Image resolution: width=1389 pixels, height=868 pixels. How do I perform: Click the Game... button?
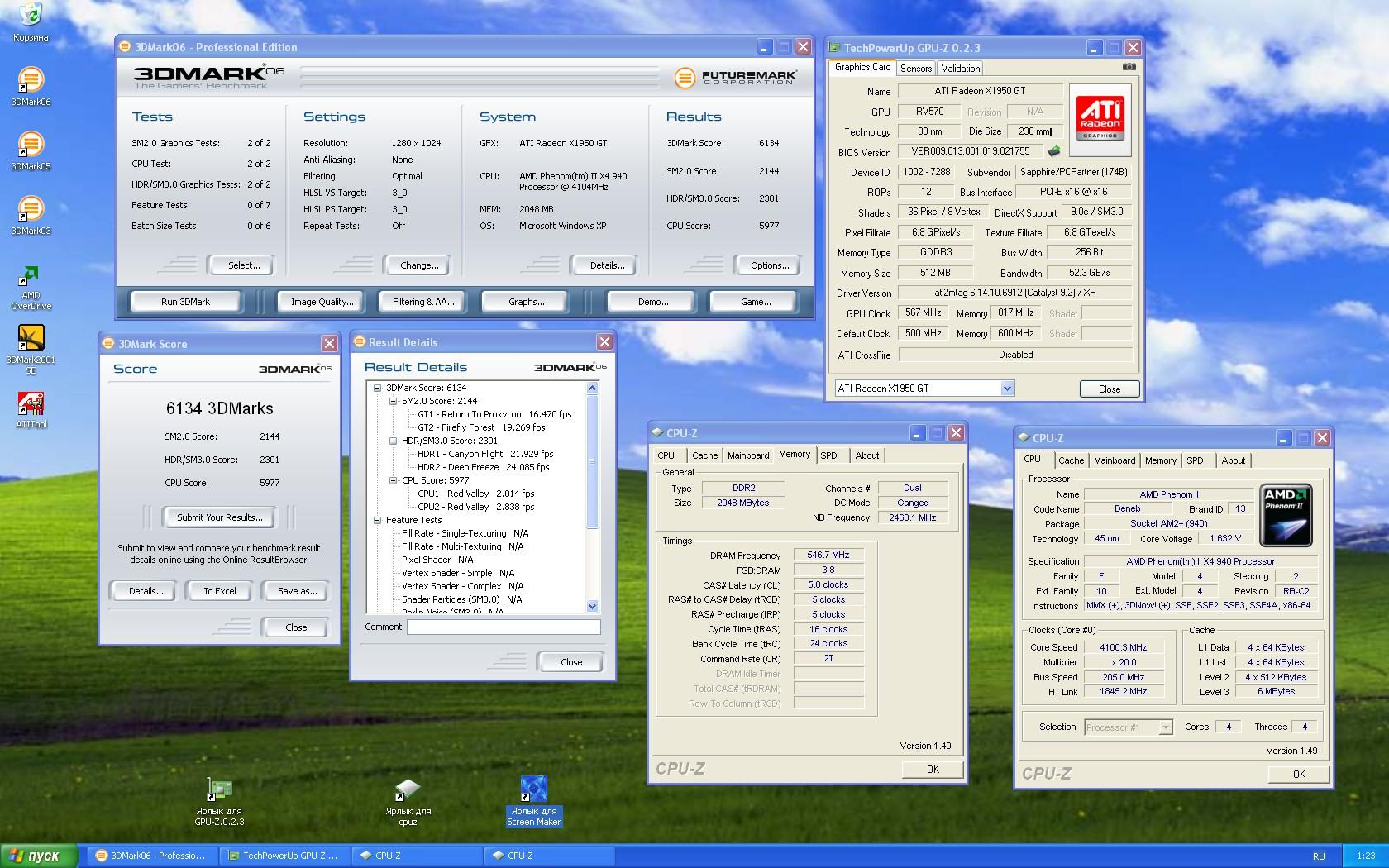click(x=756, y=302)
